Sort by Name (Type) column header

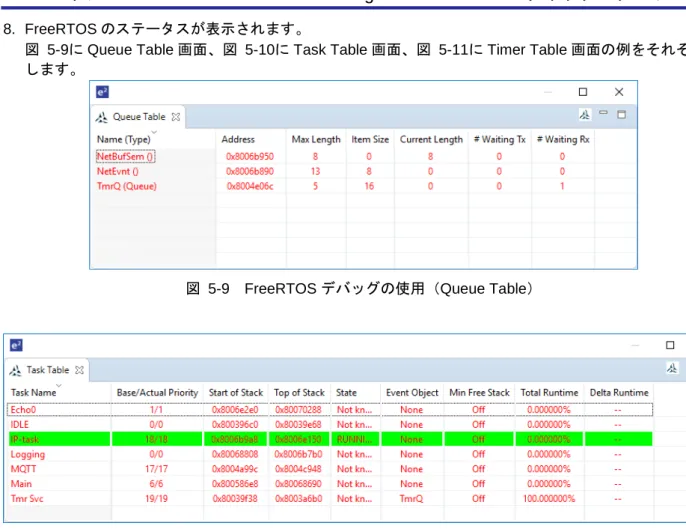[124, 140]
